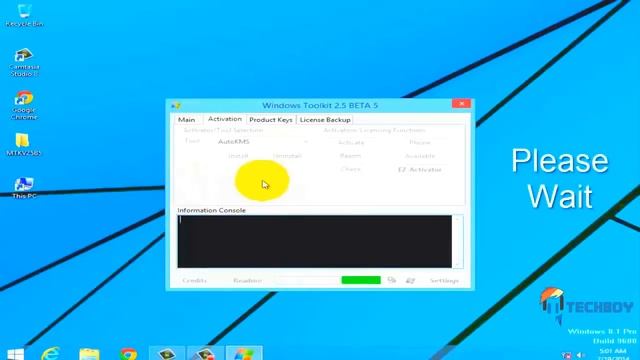
Task: Click the Install button
Action: [238, 156]
